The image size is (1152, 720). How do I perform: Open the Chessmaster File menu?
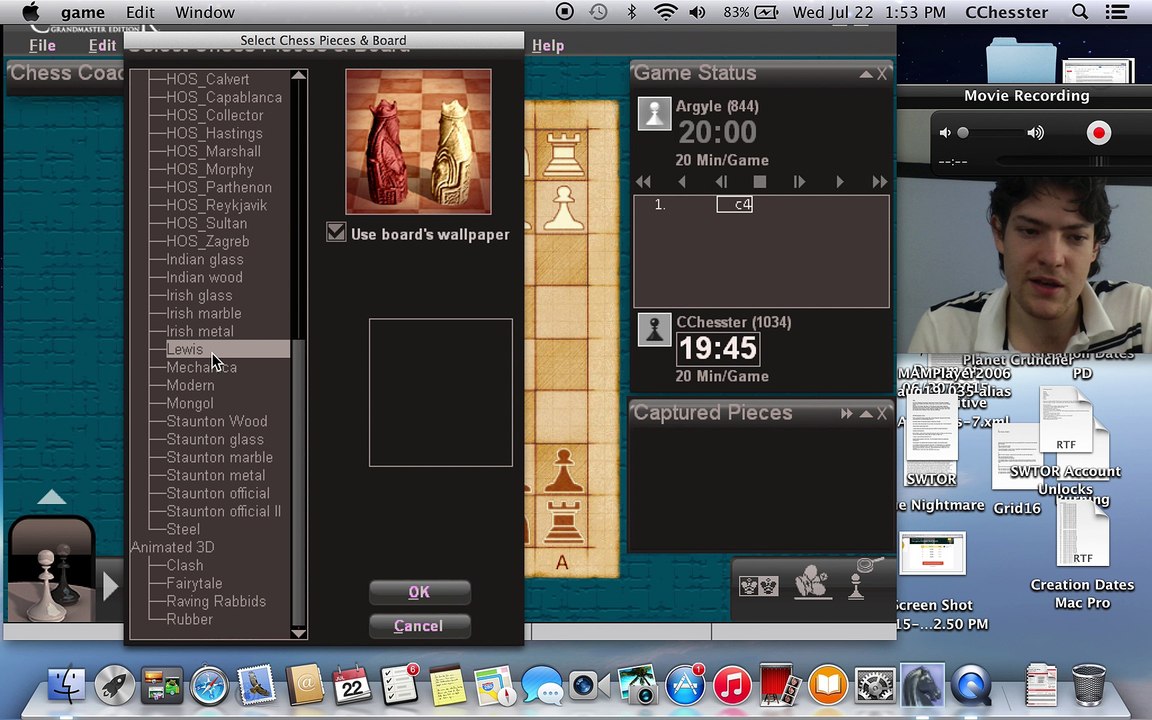click(x=42, y=46)
